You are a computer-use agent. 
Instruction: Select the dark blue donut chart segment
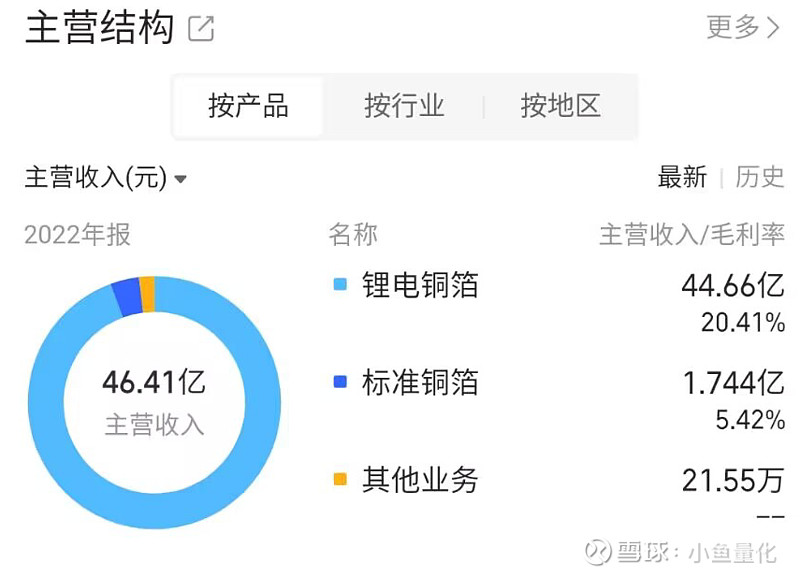pos(127,298)
